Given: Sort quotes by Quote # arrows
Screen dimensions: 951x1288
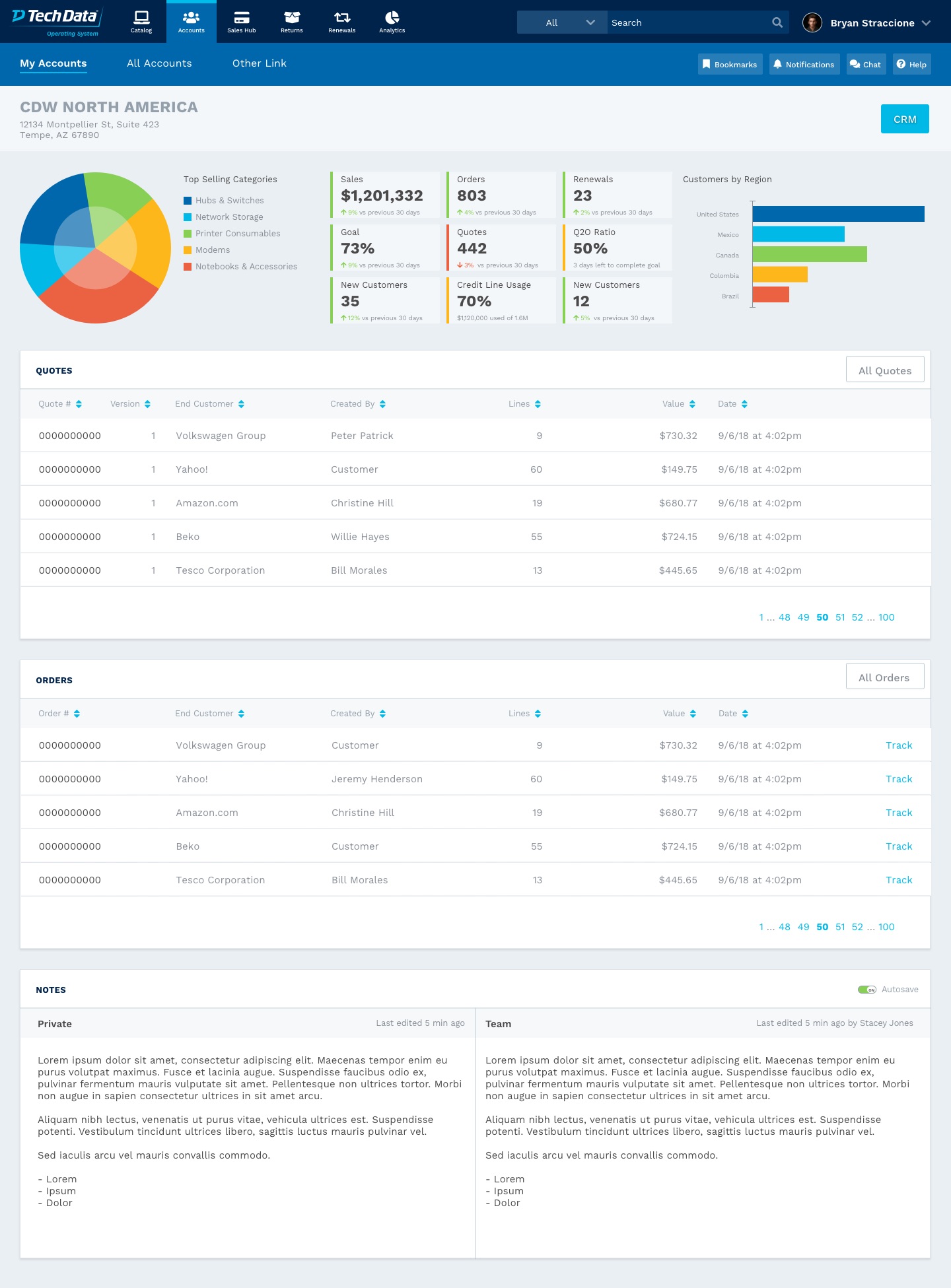Looking at the screenshot, I should [79, 404].
